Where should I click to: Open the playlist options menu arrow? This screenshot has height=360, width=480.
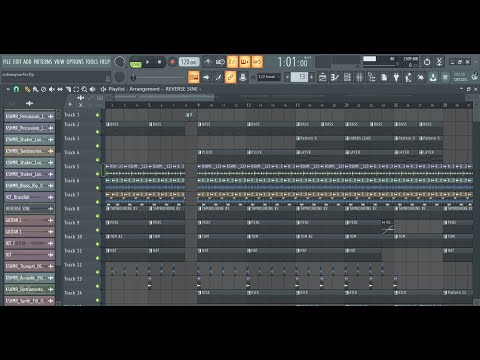[8, 89]
